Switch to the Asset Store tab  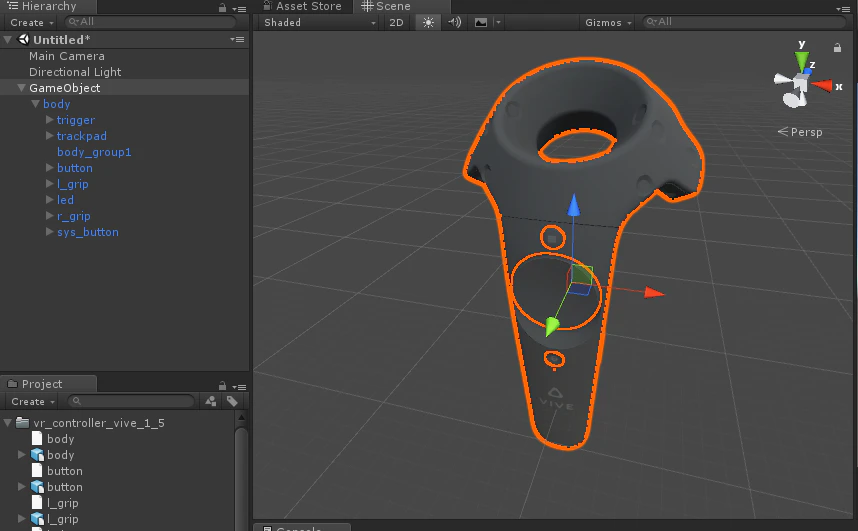pyautogui.click(x=303, y=7)
